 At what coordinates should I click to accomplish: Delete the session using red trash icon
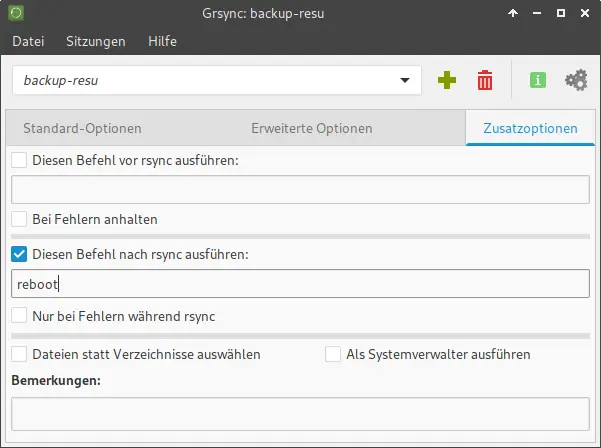point(485,81)
